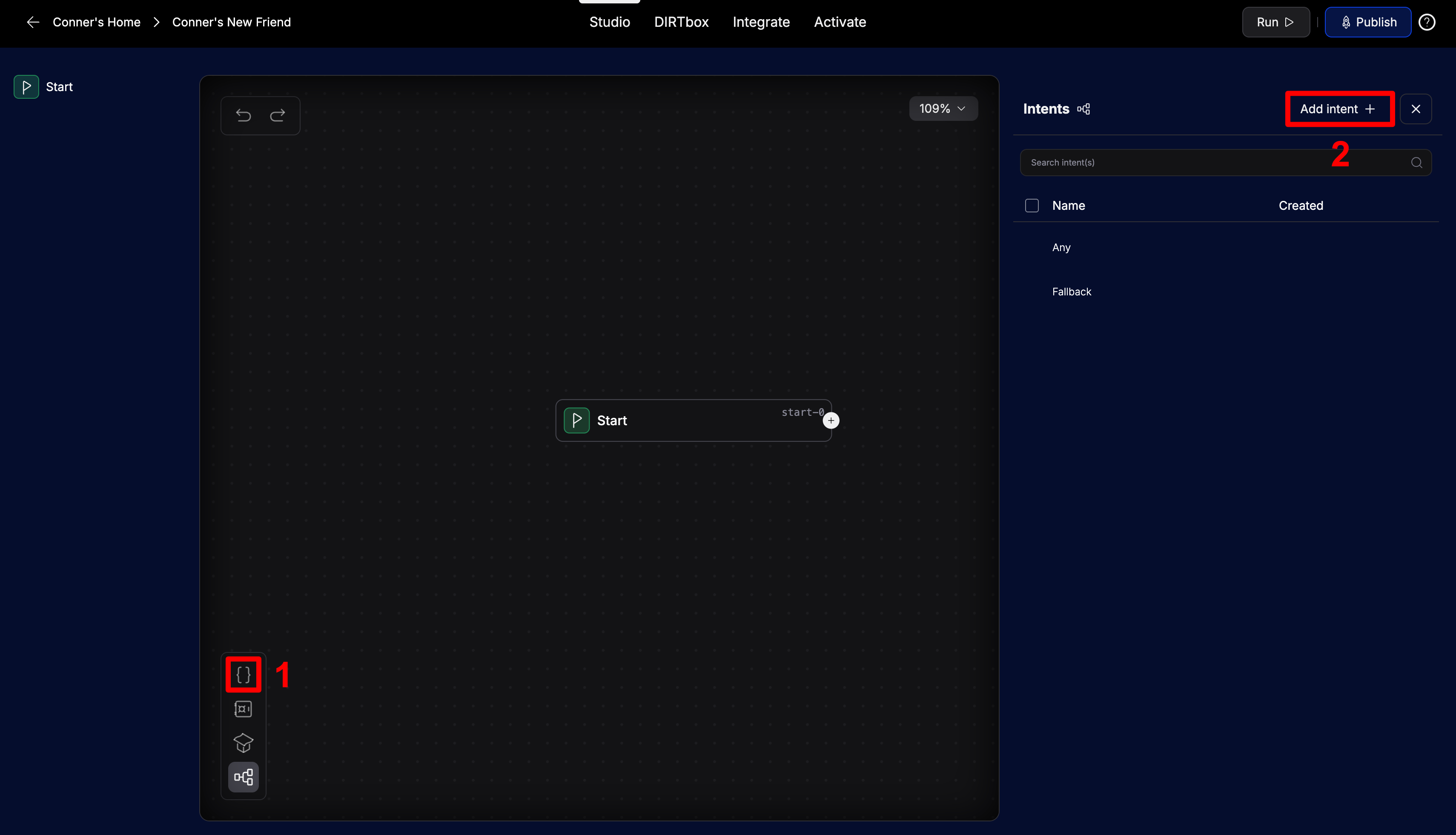Image resolution: width=1456 pixels, height=835 pixels.
Task: Check the select-all Name checkbox
Action: [1032, 206]
